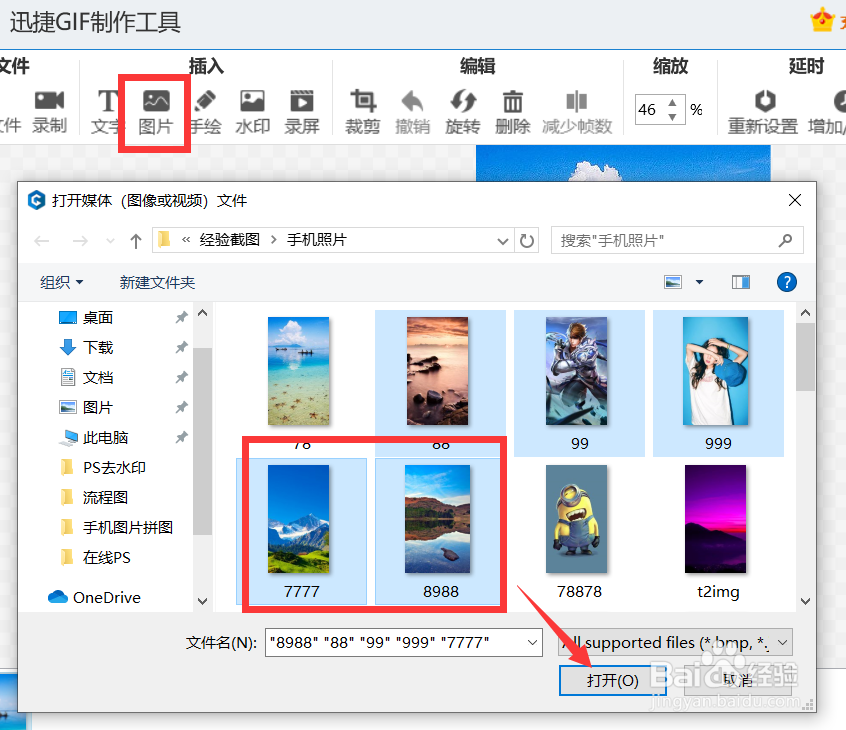Select OneDrive in navigation pane

pyautogui.click(x=106, y=597)
